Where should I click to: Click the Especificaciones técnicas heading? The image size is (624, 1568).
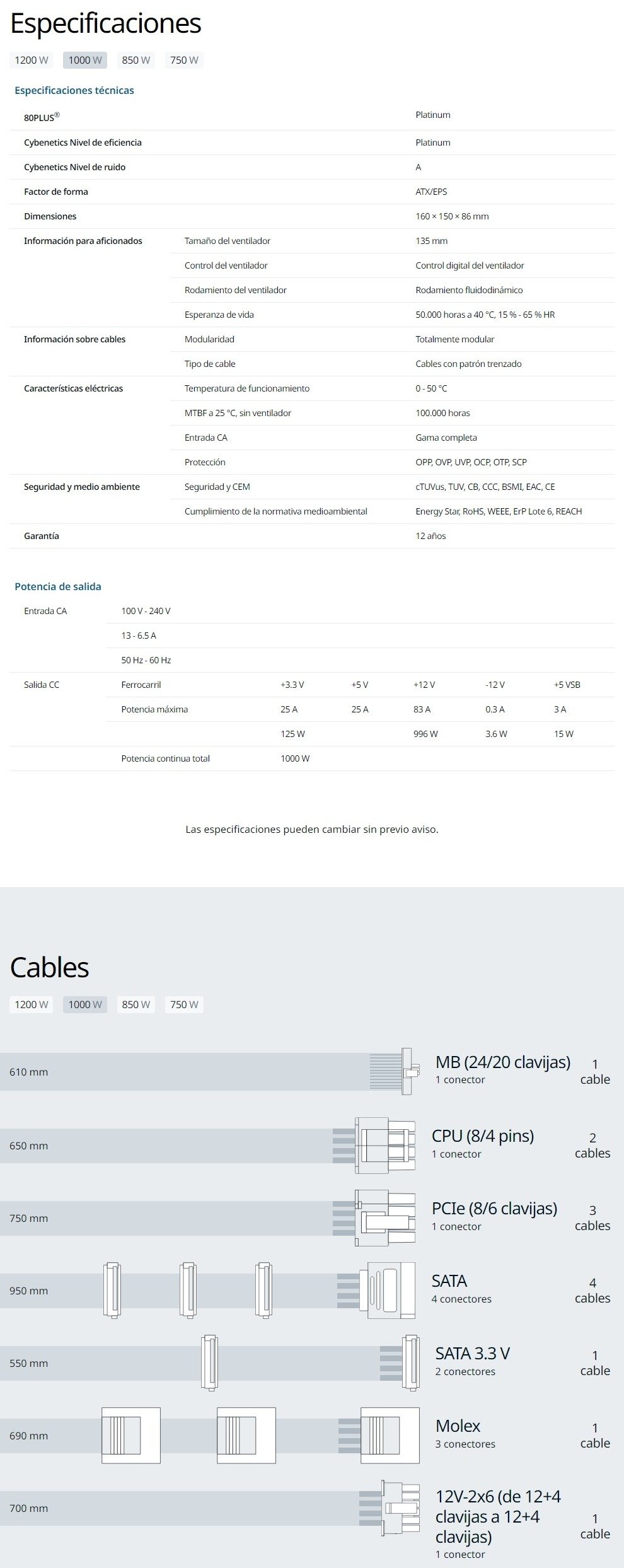[x=74, y=90]
